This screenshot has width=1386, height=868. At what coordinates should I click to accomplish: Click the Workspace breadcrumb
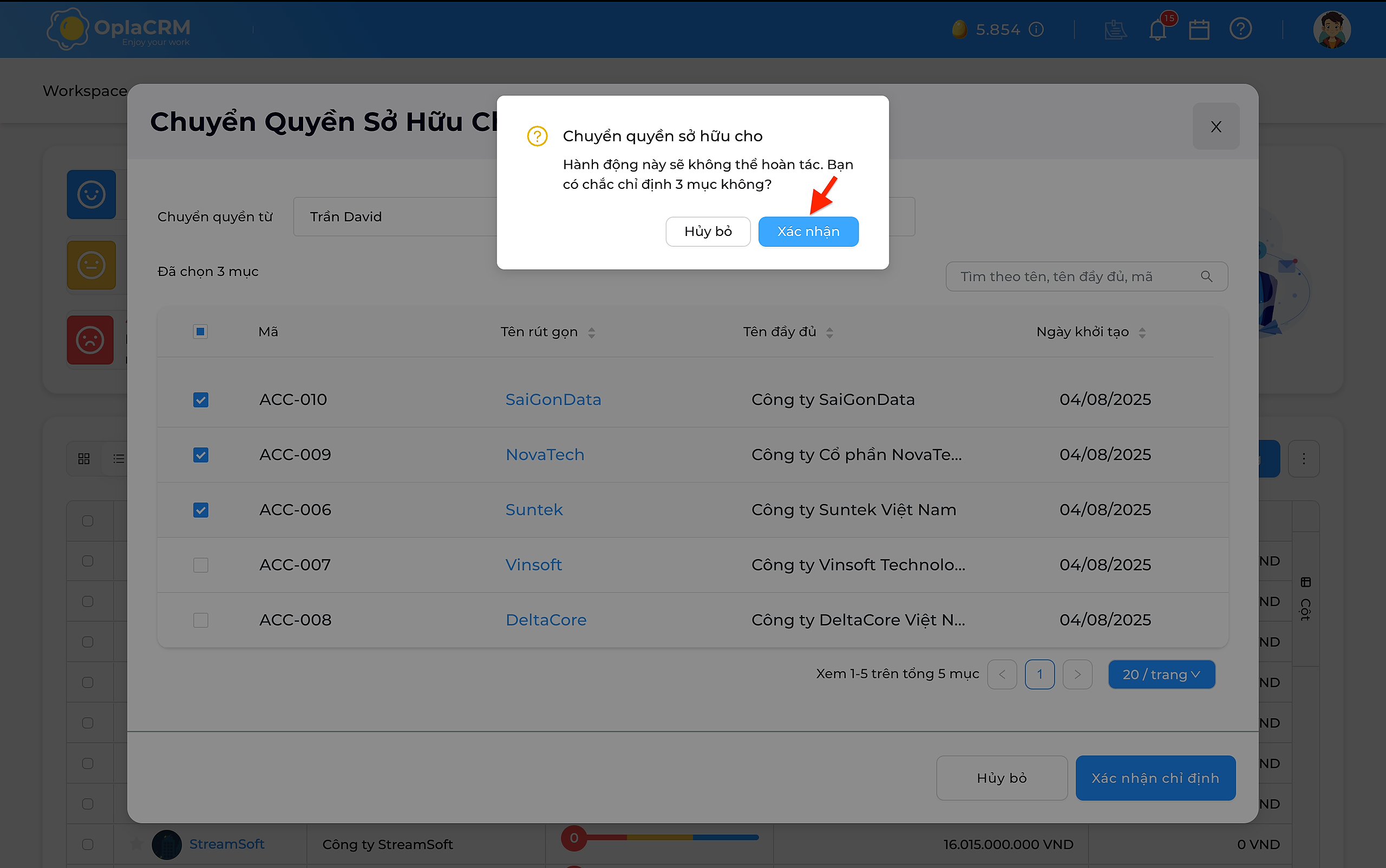pos(85,91)
